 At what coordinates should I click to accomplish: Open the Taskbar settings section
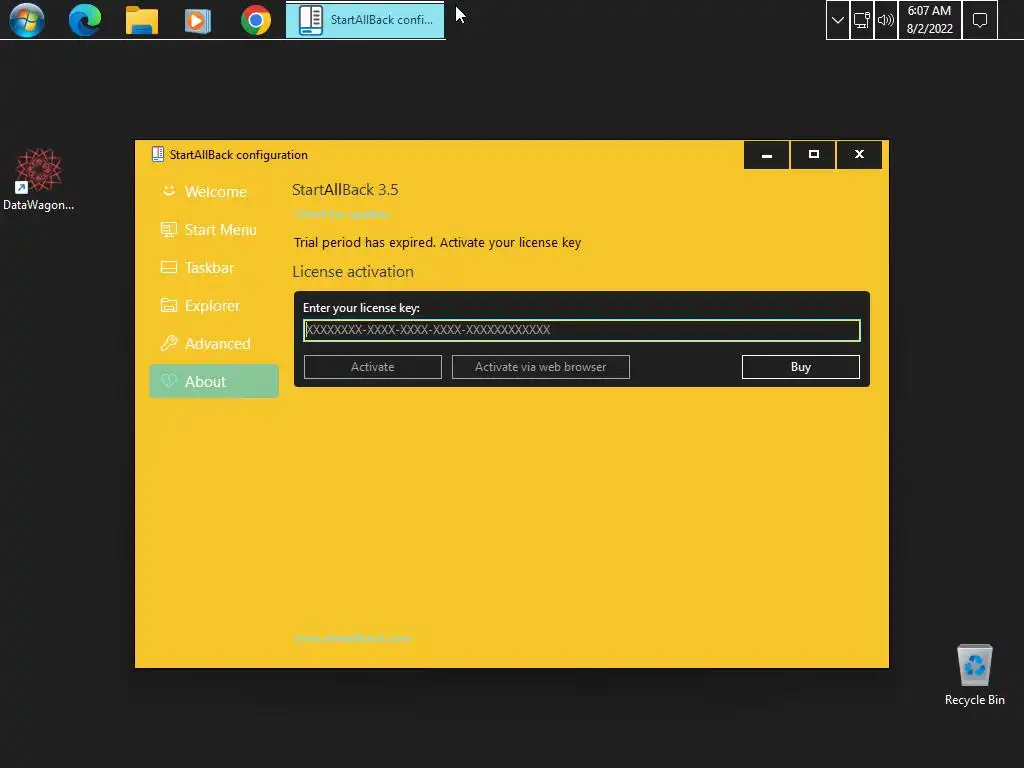pos(214,267)
